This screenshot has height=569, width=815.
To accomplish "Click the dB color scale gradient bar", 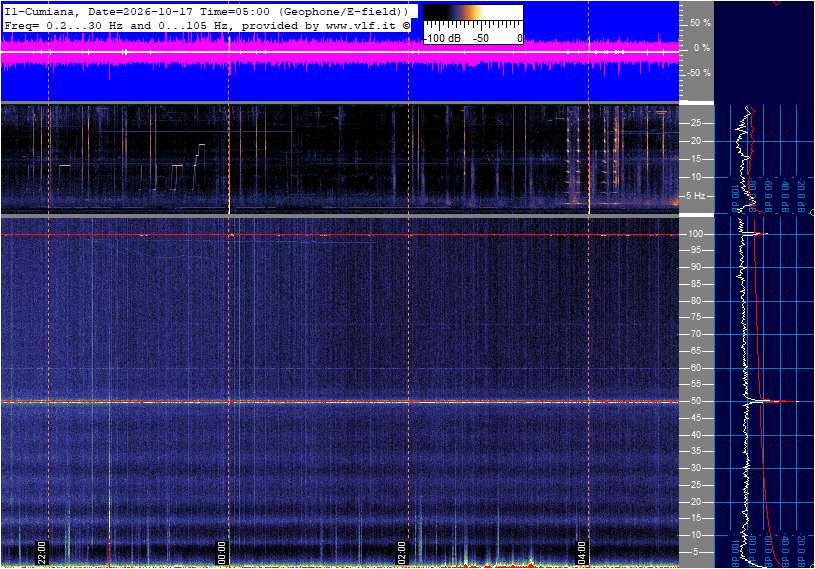I will [473, 12].
